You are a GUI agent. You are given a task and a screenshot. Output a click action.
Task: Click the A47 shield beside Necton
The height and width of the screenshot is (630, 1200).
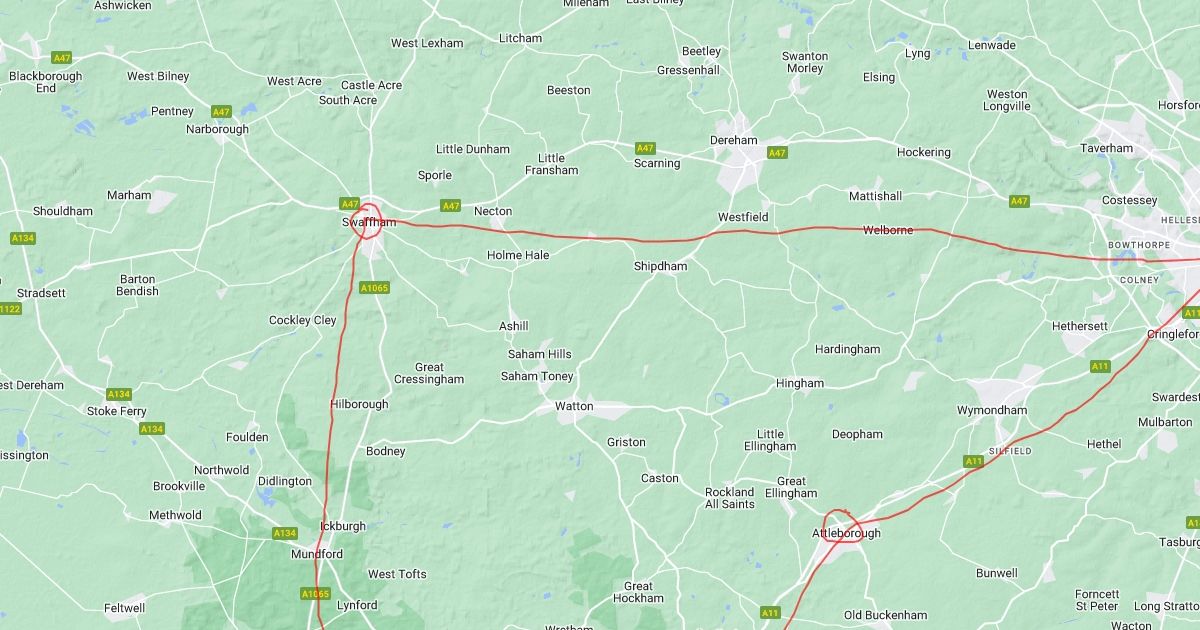coord(451,206)
